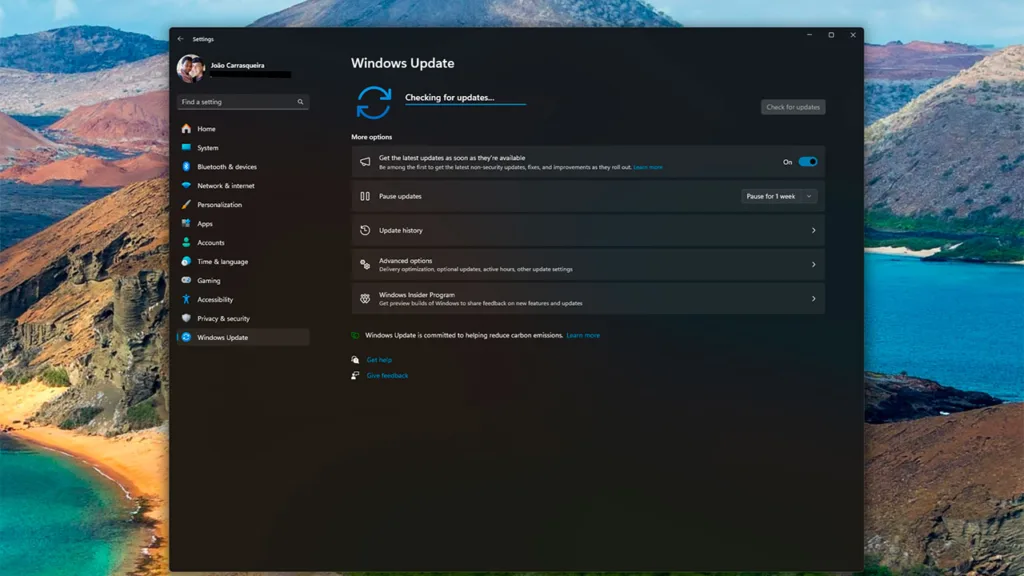The height and width of the screenshot is (576, 1024).
Task: Click the Accounts person icon
Action: 186,242
